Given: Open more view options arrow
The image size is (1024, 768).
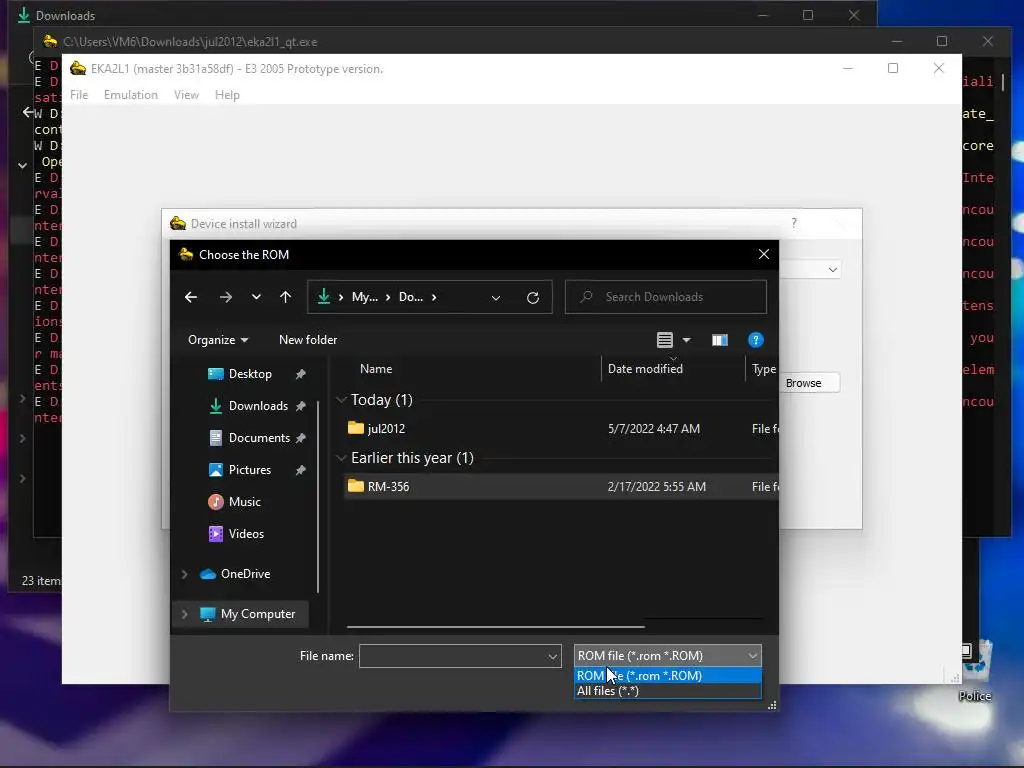Looking at the screenshot, I should coord(686,340).
